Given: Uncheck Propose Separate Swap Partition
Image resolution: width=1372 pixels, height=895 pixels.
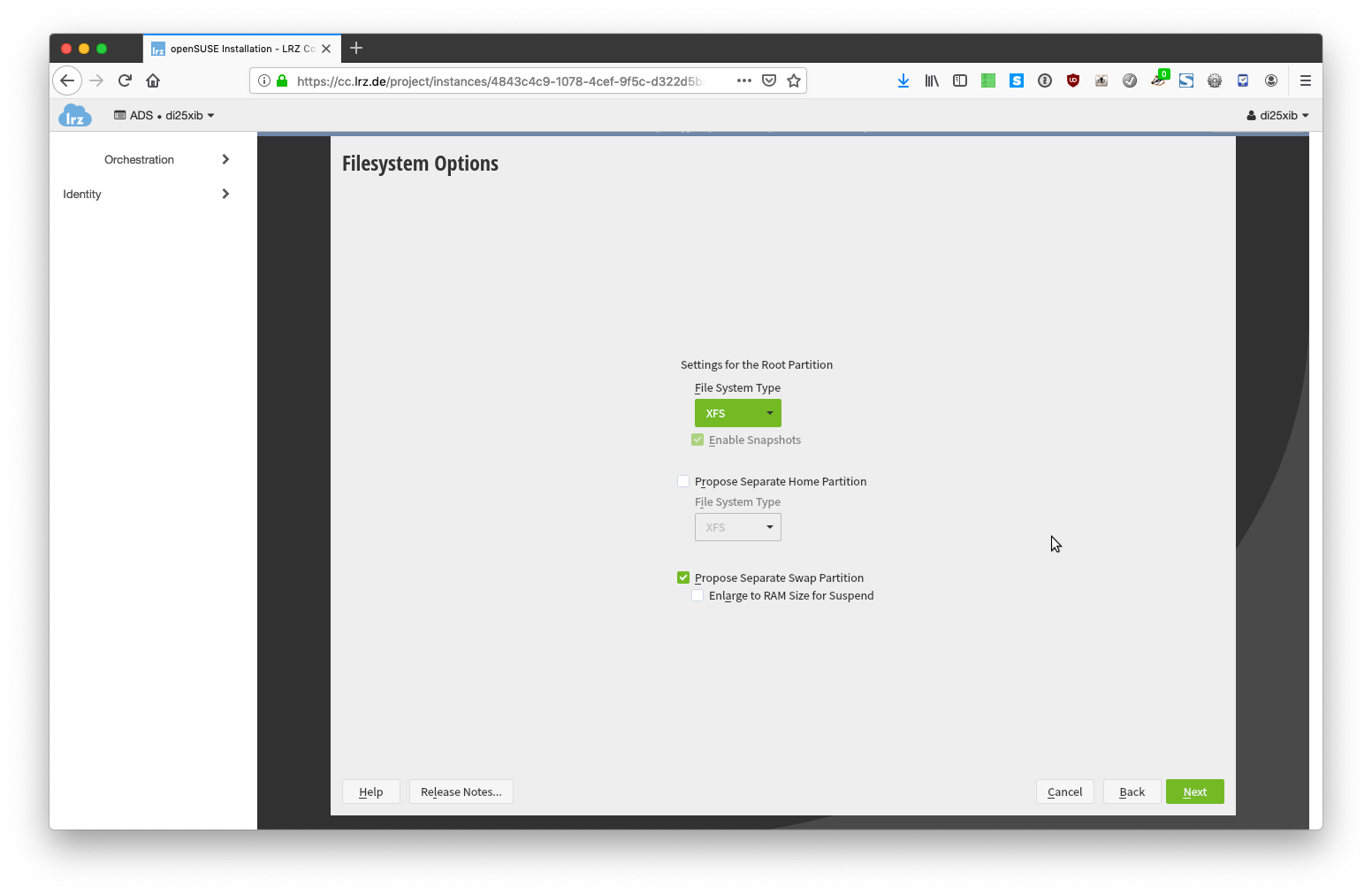Looking at the screenshot, I should [683, 578].
